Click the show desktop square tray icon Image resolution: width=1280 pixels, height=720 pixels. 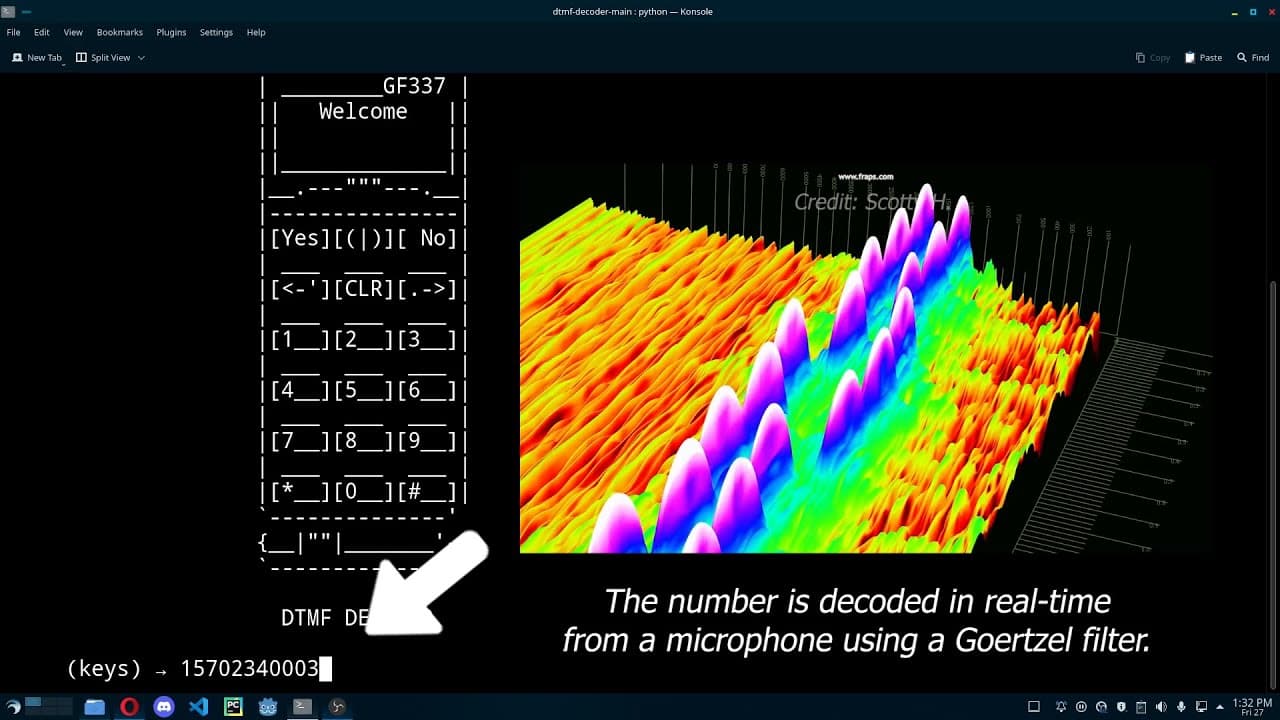click(1034, 707)
